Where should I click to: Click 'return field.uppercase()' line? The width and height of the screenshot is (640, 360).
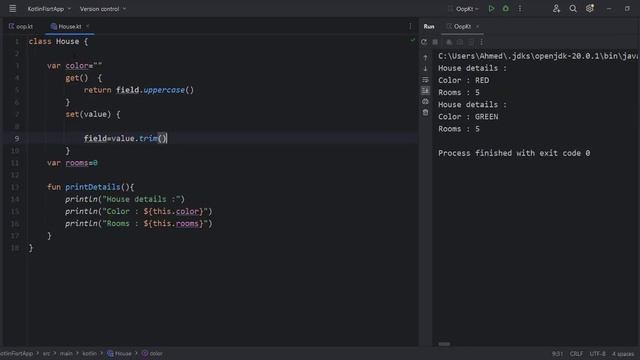[139, 90]
